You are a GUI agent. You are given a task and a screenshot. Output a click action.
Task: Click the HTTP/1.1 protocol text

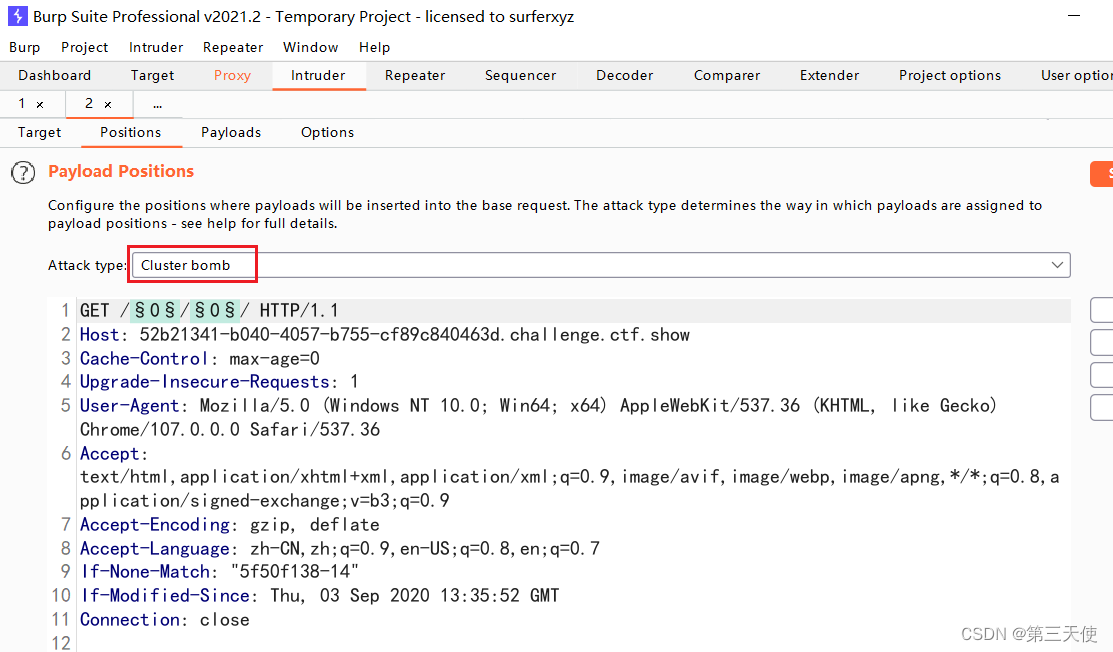click(299, 311)
